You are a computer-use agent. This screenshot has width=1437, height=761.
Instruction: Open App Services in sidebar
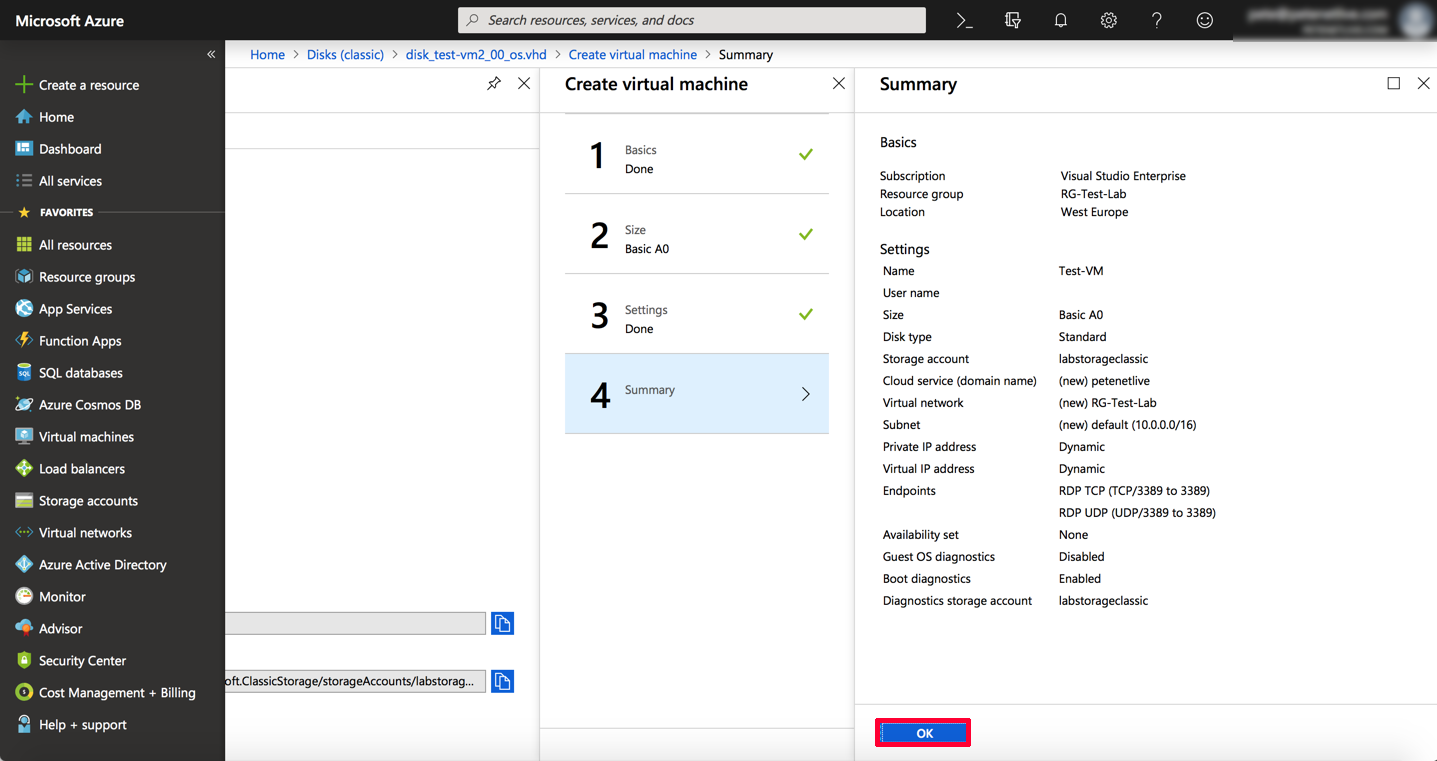[75, 309]
